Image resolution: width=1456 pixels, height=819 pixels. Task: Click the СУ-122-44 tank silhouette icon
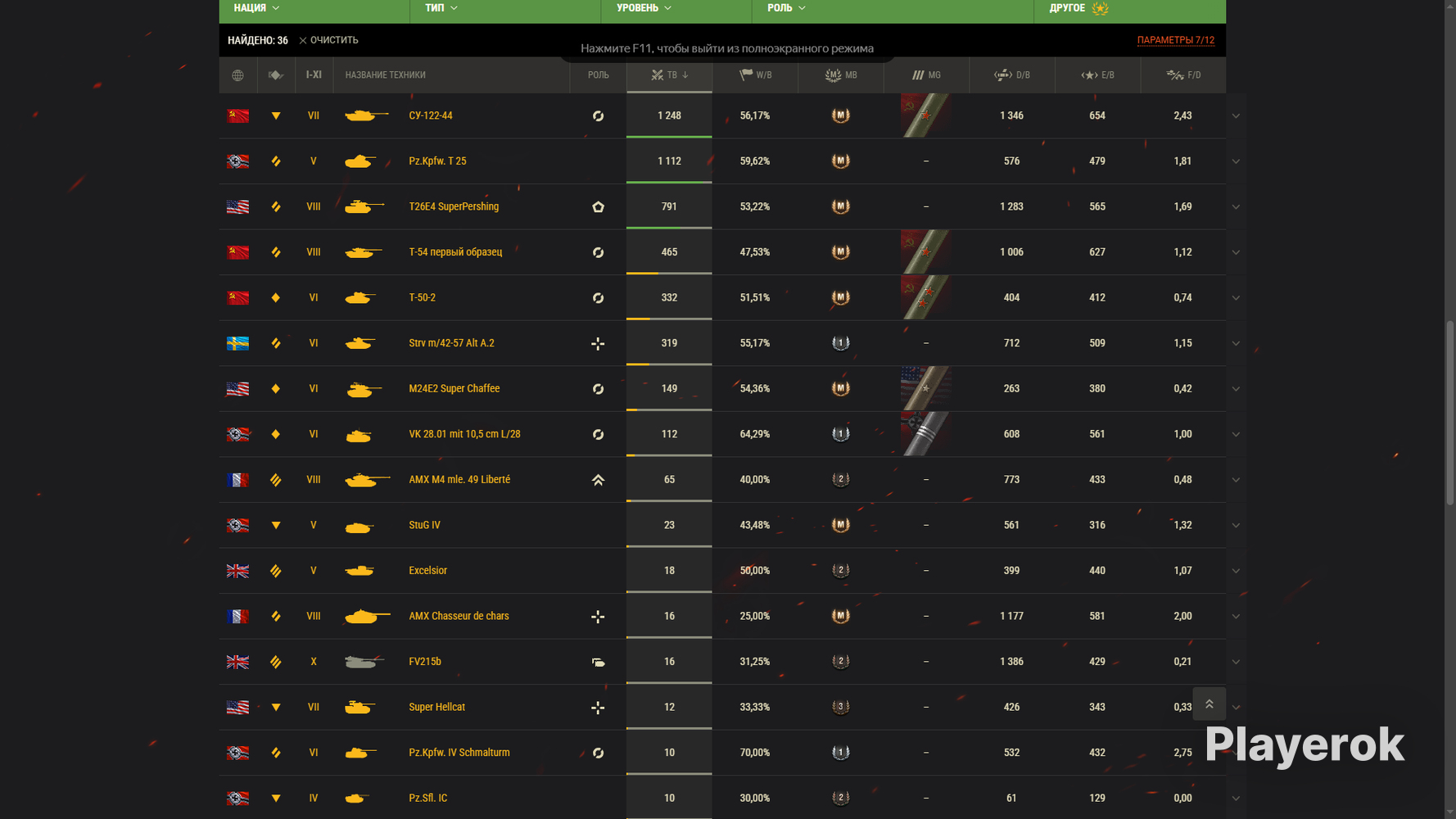[x=366, y=115]
